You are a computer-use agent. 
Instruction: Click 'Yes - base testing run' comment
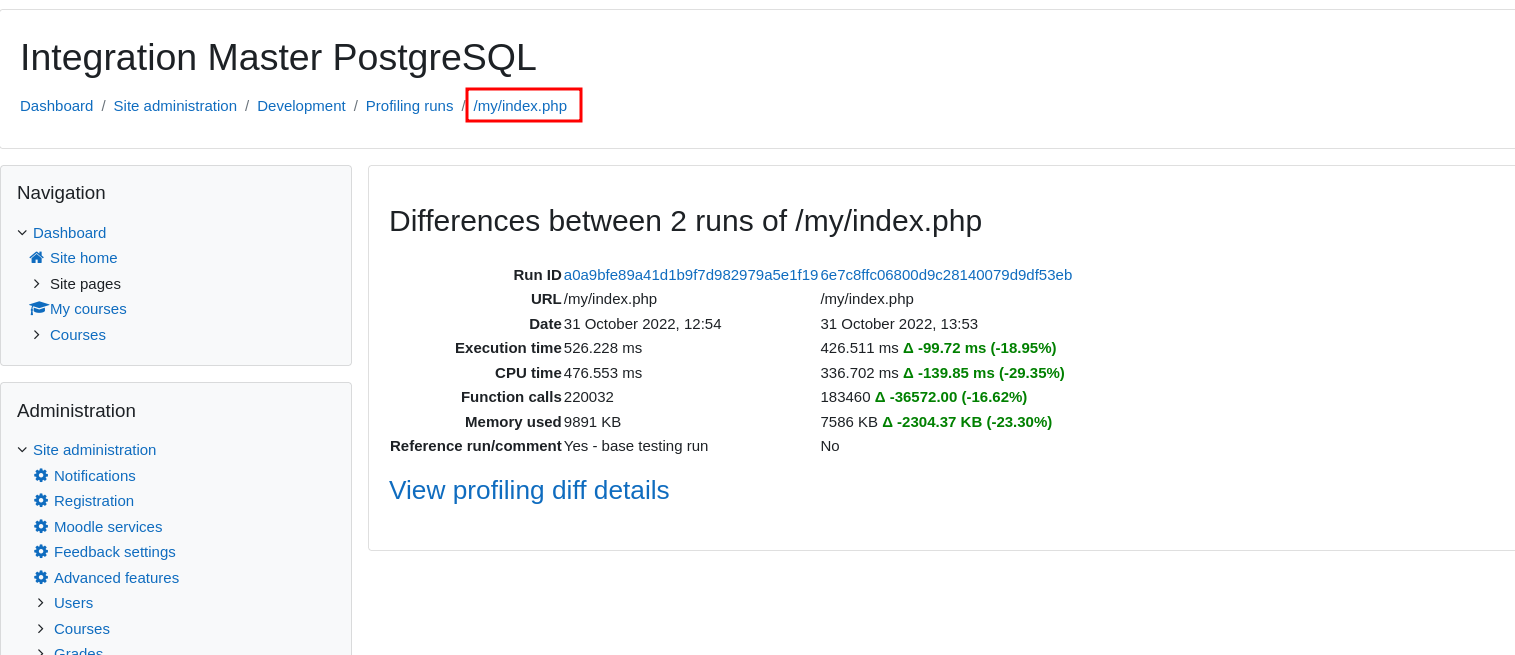(x=636, y=446)
